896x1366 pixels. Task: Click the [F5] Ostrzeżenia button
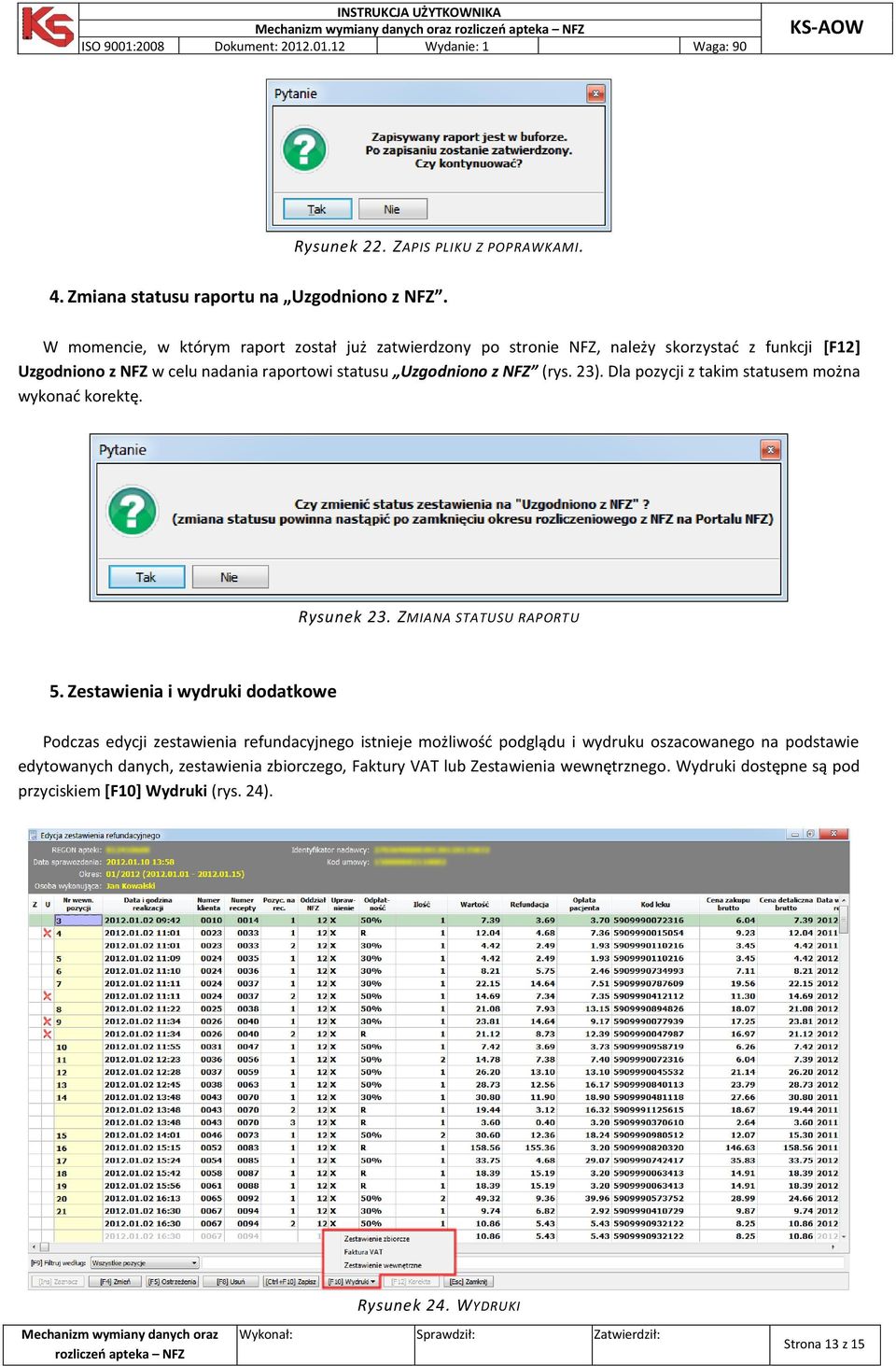(x=173, y=1282)
